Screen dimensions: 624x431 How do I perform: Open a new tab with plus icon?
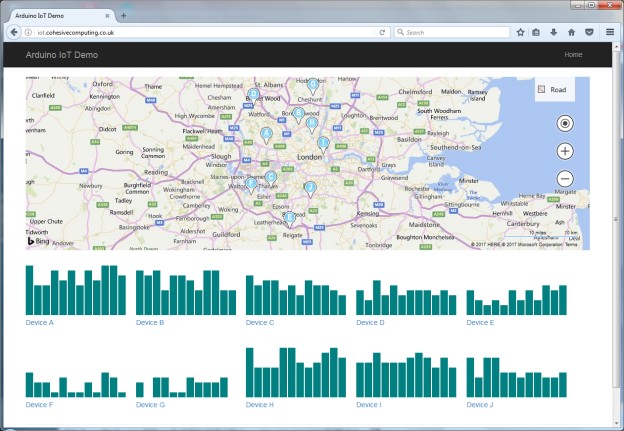(x=123, y=16)
